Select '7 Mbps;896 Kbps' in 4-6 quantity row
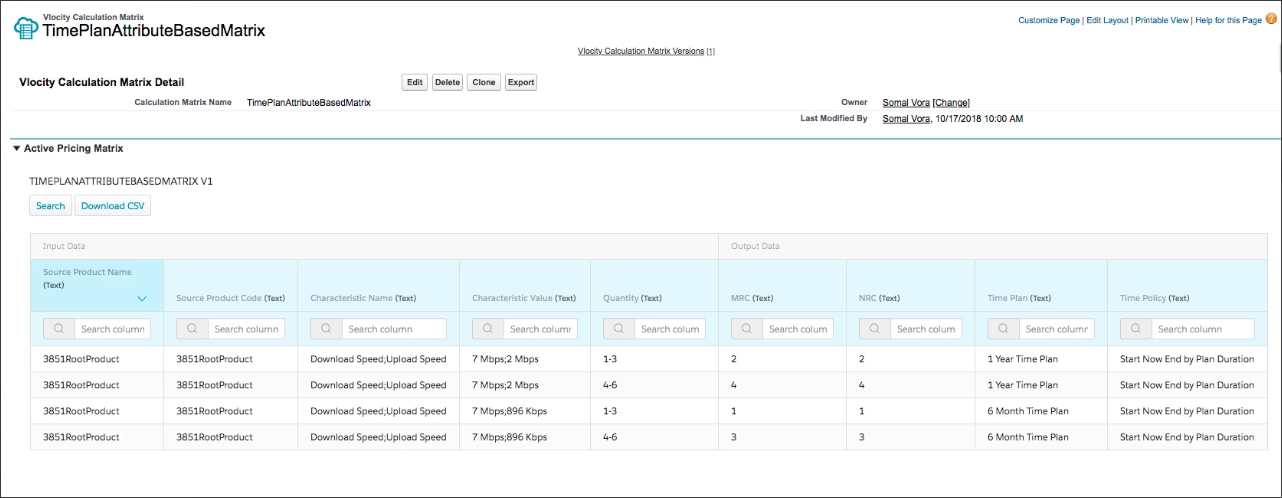This screenshot has width=1282, height=498. point(510,437)
